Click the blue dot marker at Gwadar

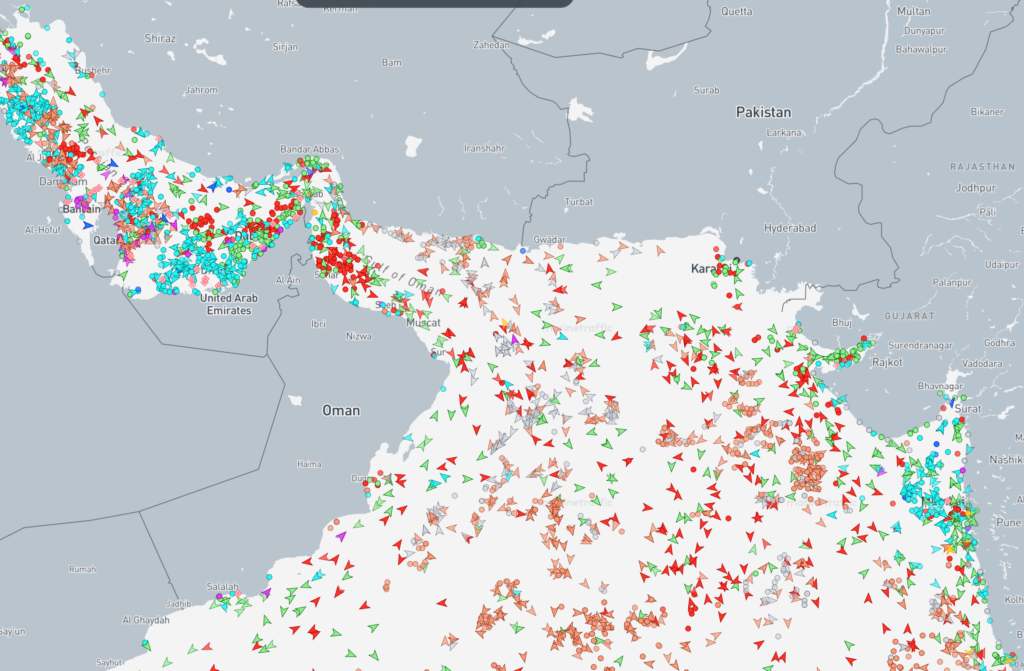tap(522, 250)
